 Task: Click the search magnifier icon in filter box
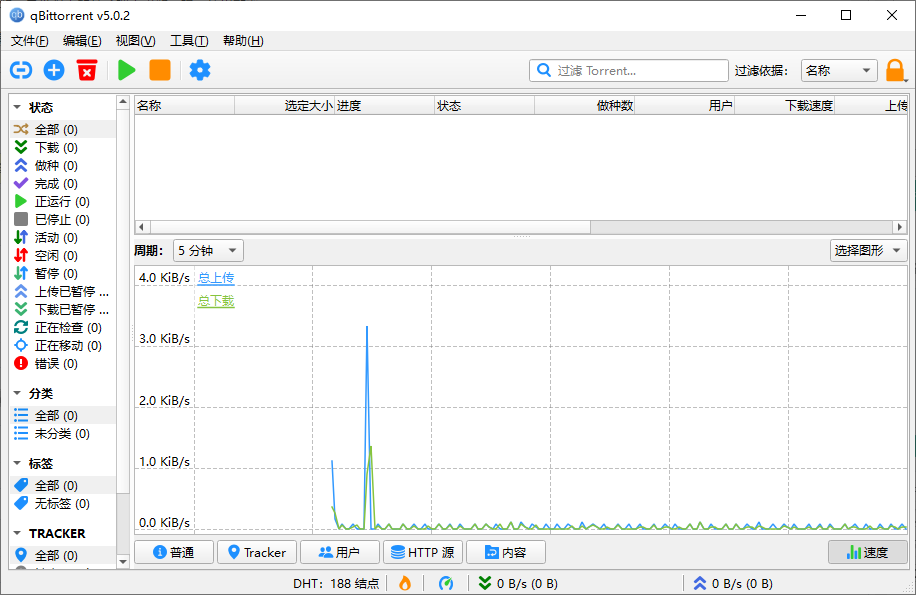point(544,70)
